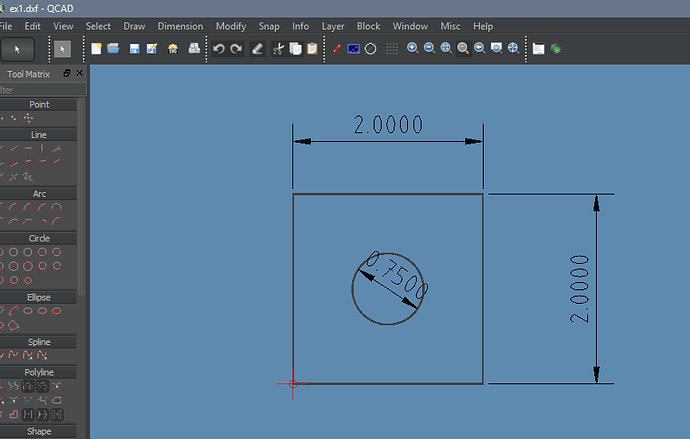This screenshot has height=439, width=690.
Task: Click the Tool Matrix filter field
Action: (x=43, y=90)
